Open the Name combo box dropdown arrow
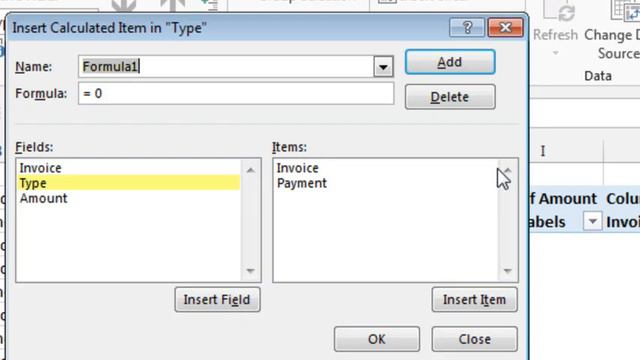The height and width of the screenshot is (360, 640). pos(383,67)
